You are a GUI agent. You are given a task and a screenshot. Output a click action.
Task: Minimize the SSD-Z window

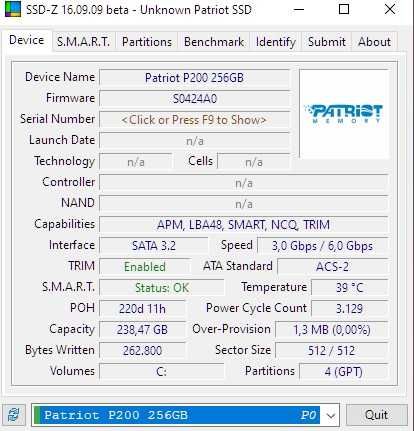click(x=299, y=9)
